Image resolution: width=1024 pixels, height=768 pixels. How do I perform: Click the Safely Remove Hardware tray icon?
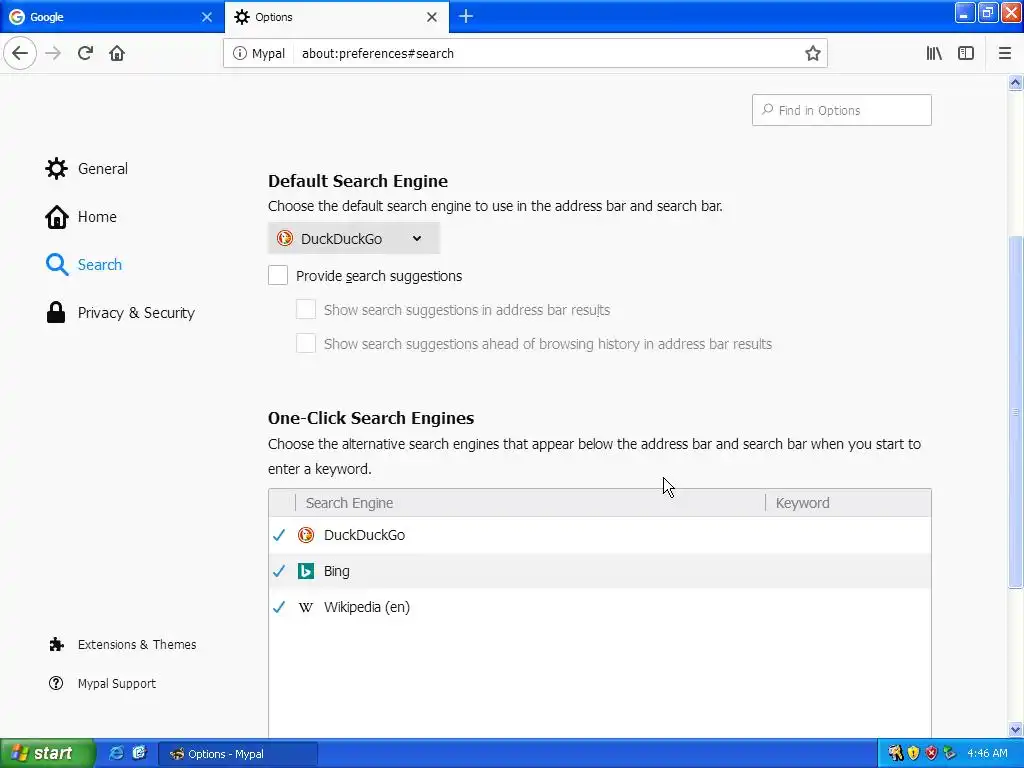click(950, 754)
